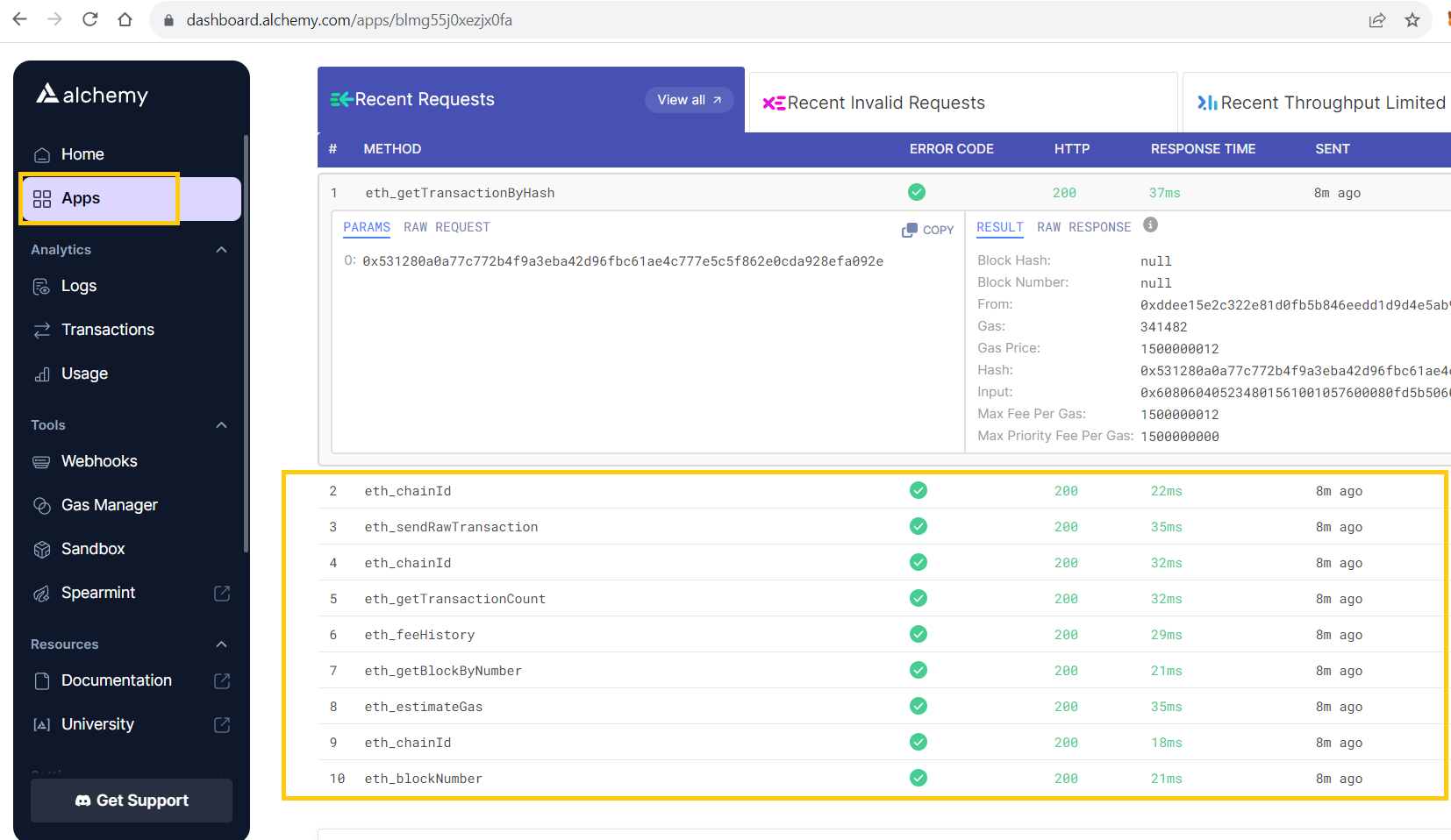Screen dimensions: 1451x840
Task: Click the Alchemy logo in sidebar
Action: coord(92,95)
